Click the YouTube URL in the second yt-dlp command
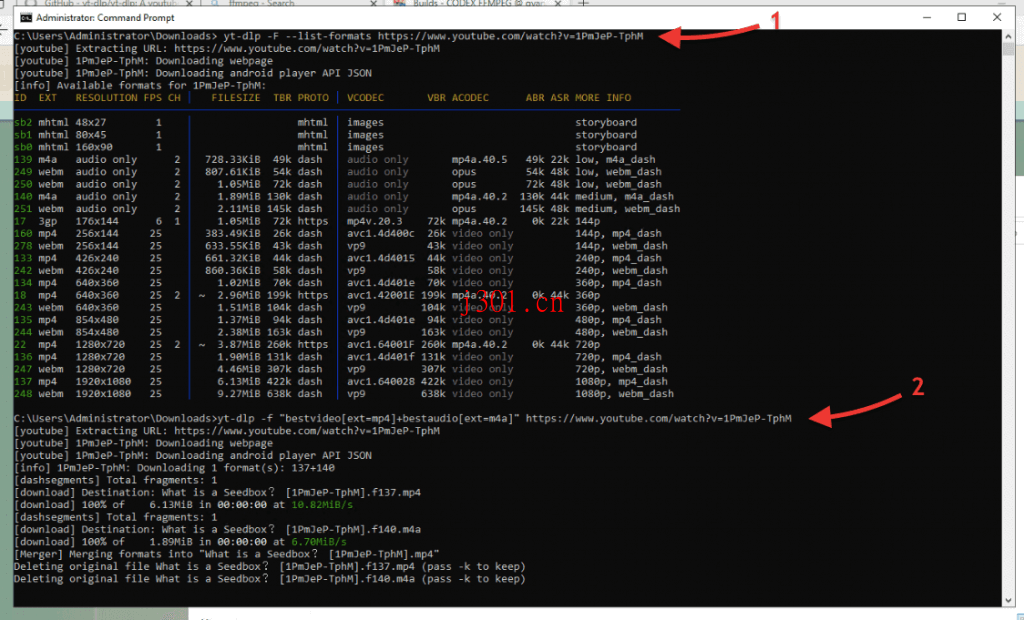The image size is (1024, 620). 660,418
